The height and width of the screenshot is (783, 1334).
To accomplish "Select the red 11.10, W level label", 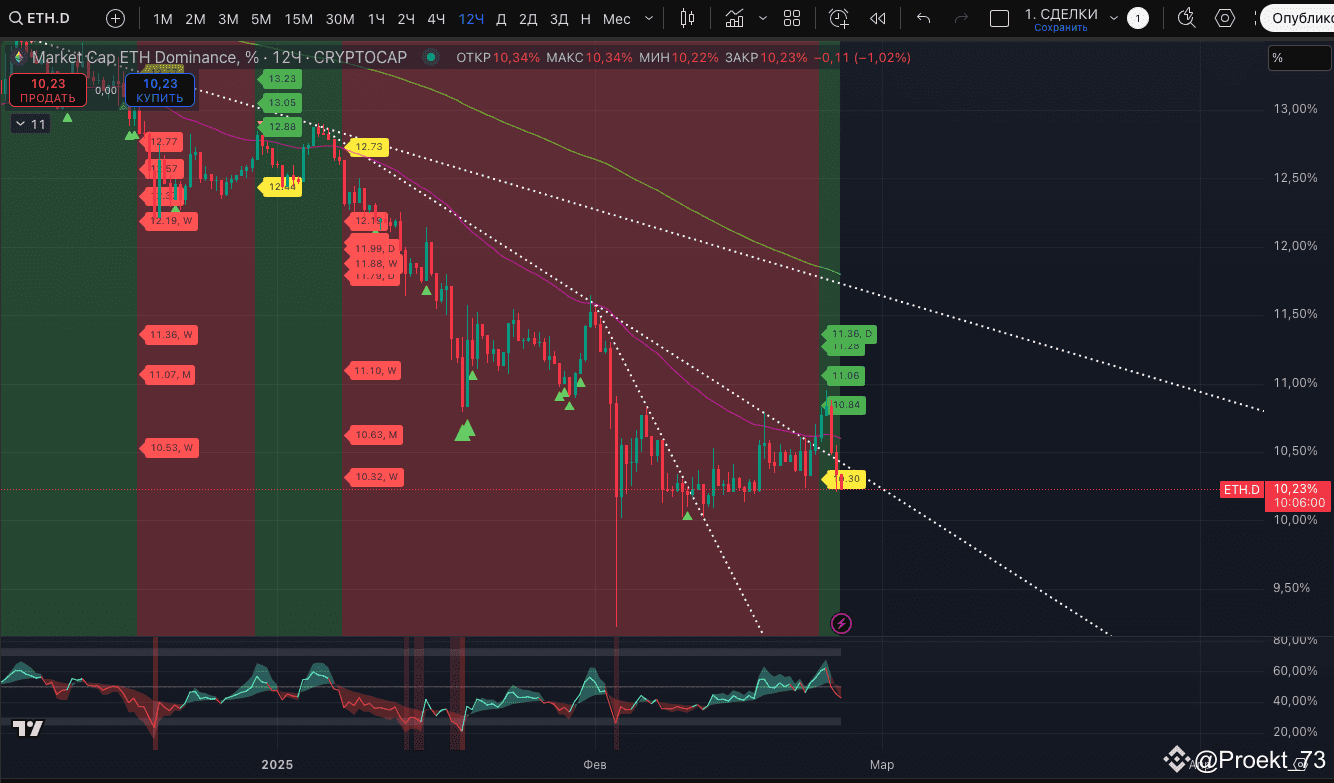I will 375,371.
